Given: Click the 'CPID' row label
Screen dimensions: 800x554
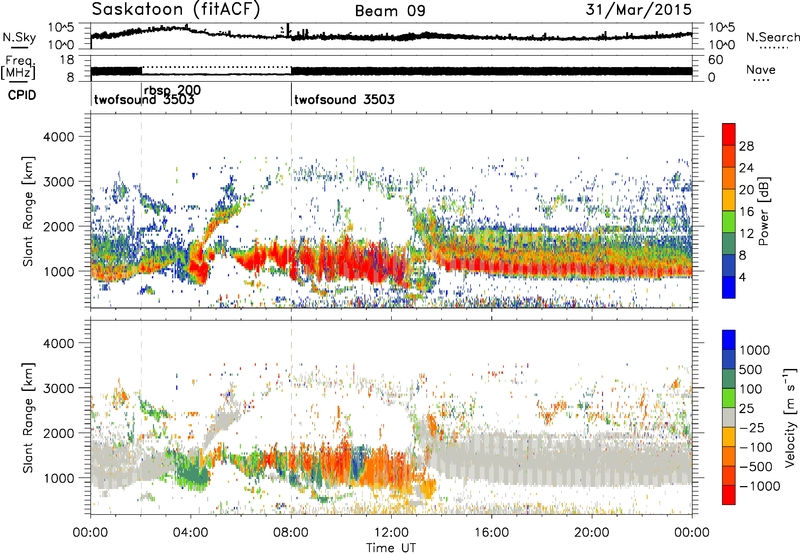Looking at the screenshot, I should [22, 95].
